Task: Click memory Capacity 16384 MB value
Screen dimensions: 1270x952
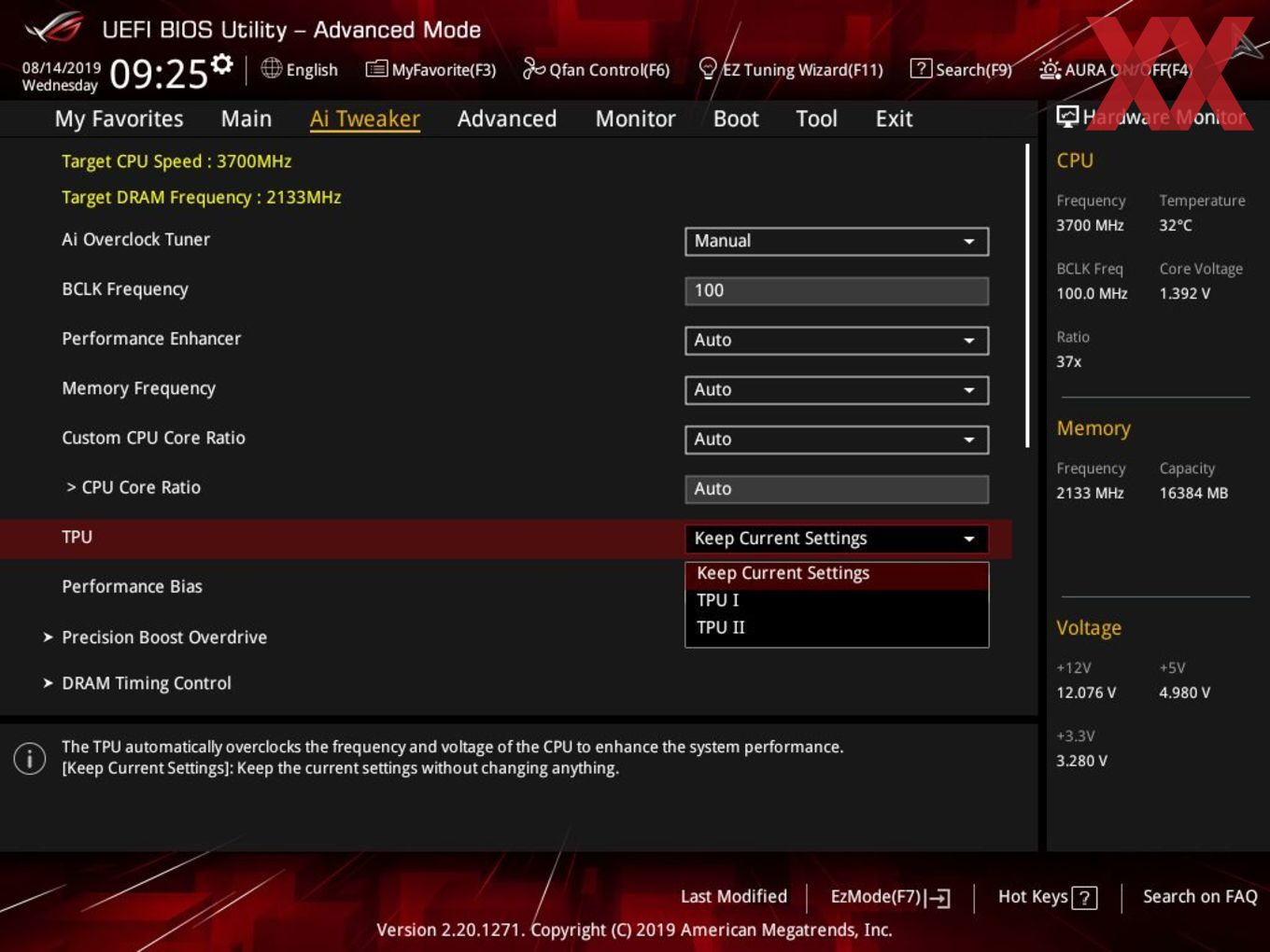Action: pyautogui.click(x=1193, y=494)
